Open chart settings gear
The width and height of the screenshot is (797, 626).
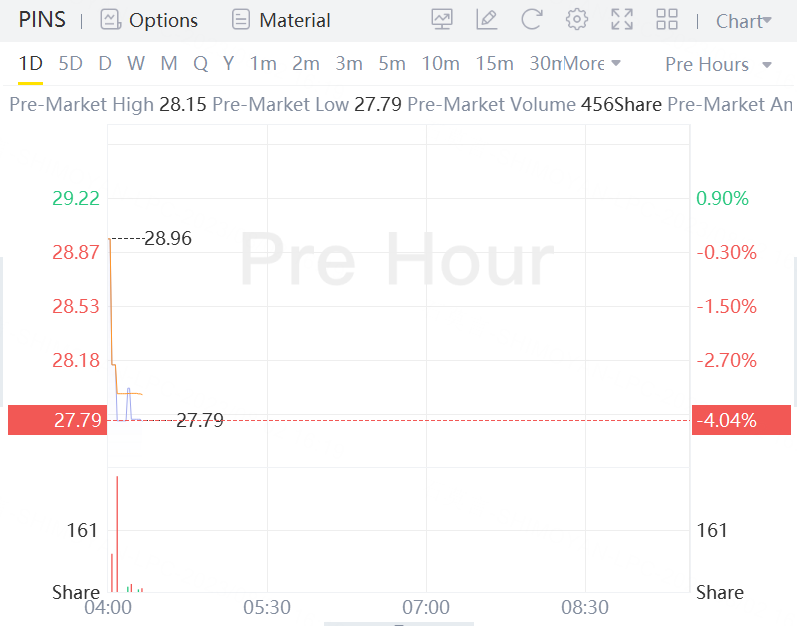[576, 20]
